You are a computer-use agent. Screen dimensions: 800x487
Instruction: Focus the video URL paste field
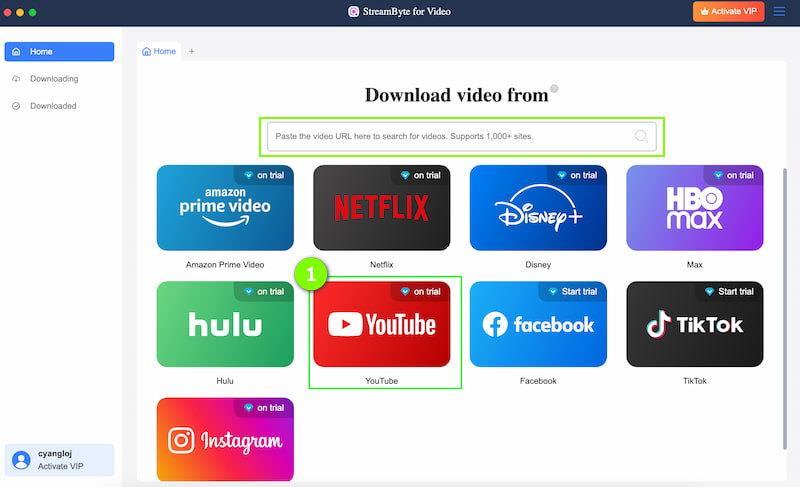[462, 136]
